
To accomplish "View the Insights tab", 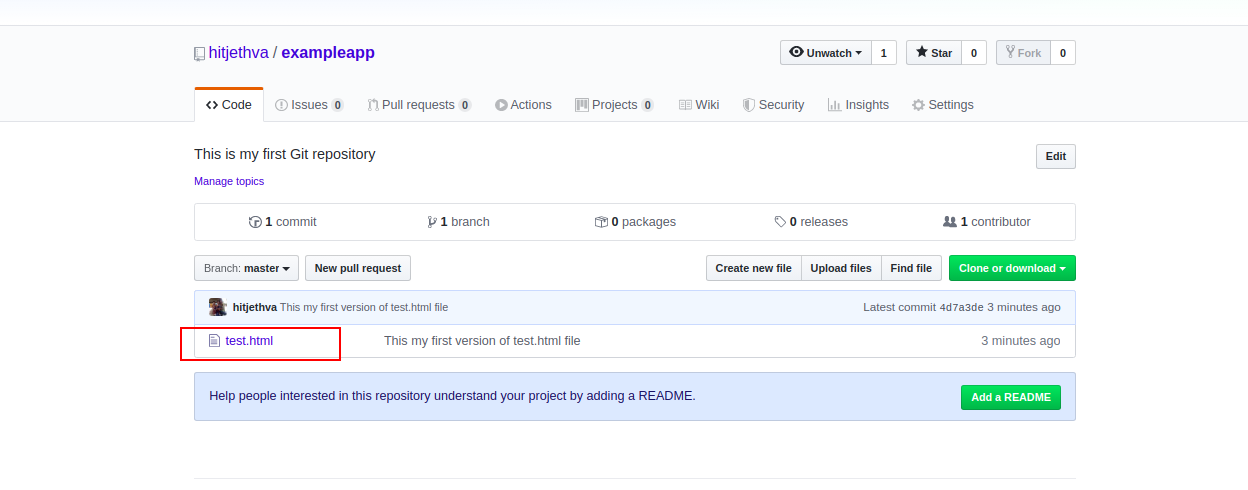I will click(x=858, y=105).
